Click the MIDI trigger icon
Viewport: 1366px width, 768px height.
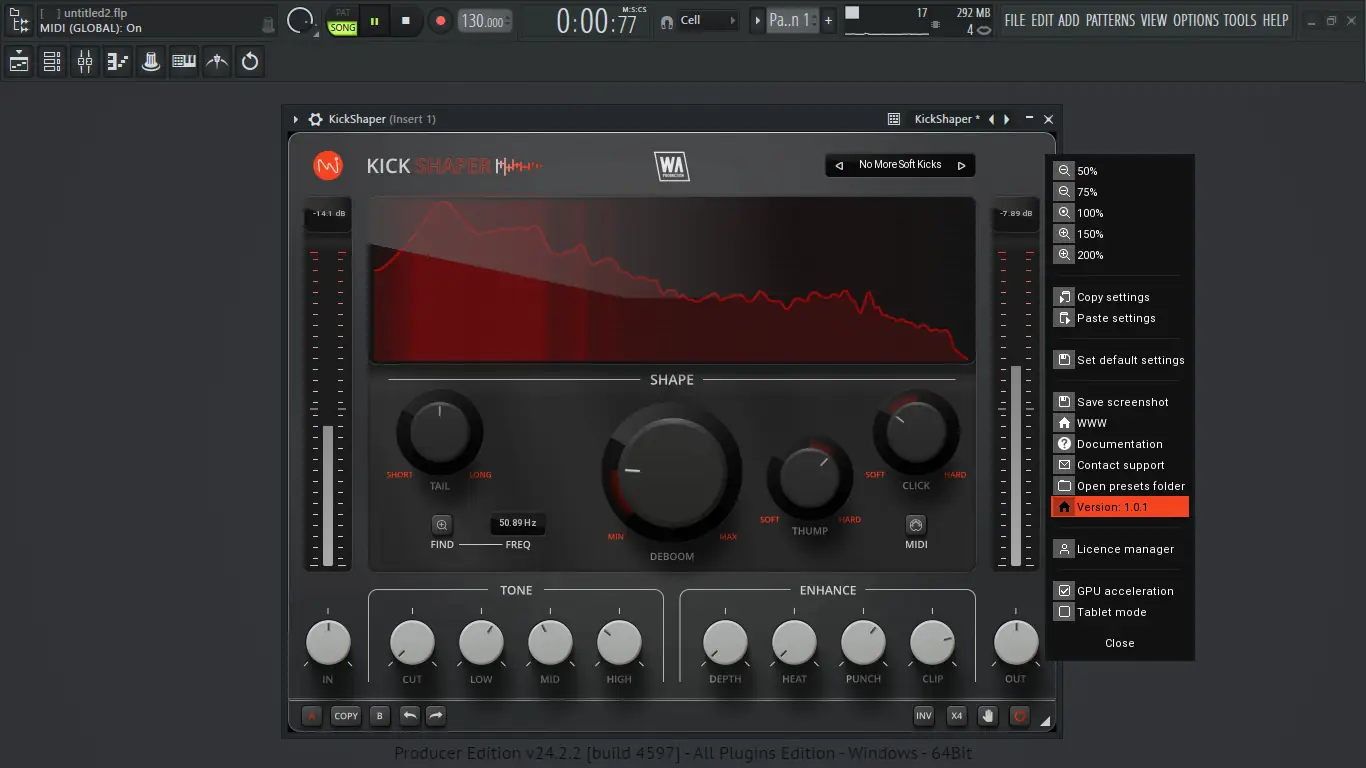[x=916, y=525]
